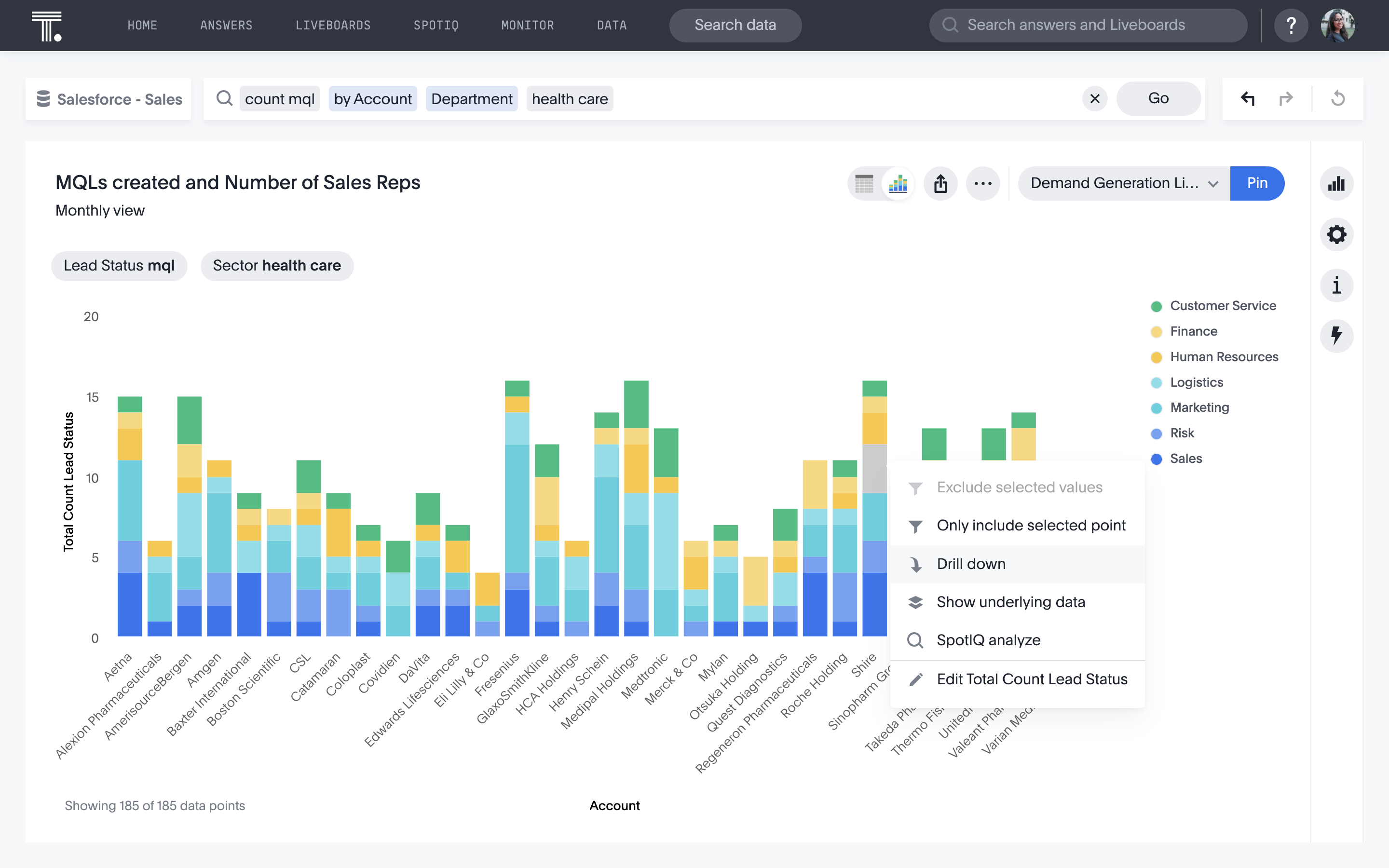Toggle Logistics legend item

(1187, 382)
